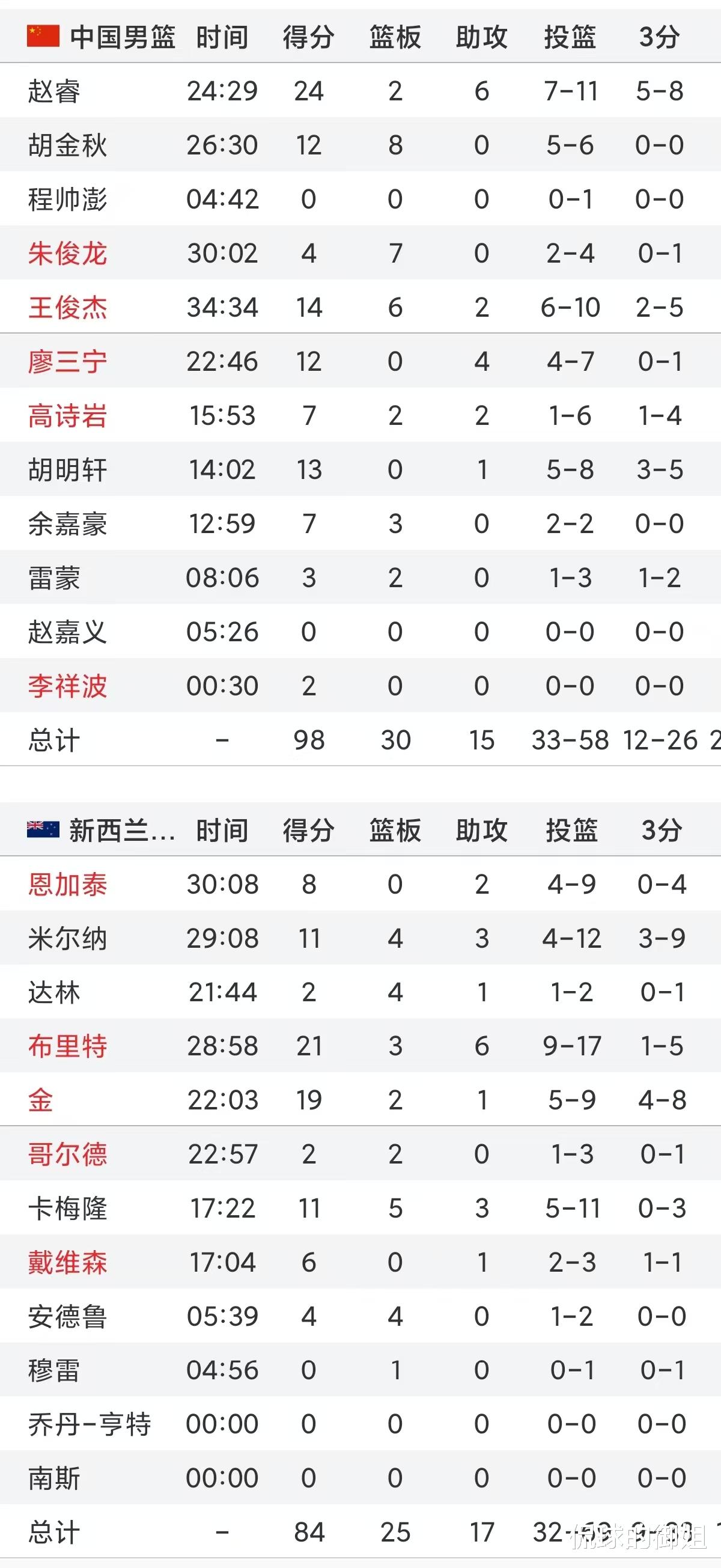Sort China table by 得分 column
The image size is (721, 1568).
pos(308,37)
